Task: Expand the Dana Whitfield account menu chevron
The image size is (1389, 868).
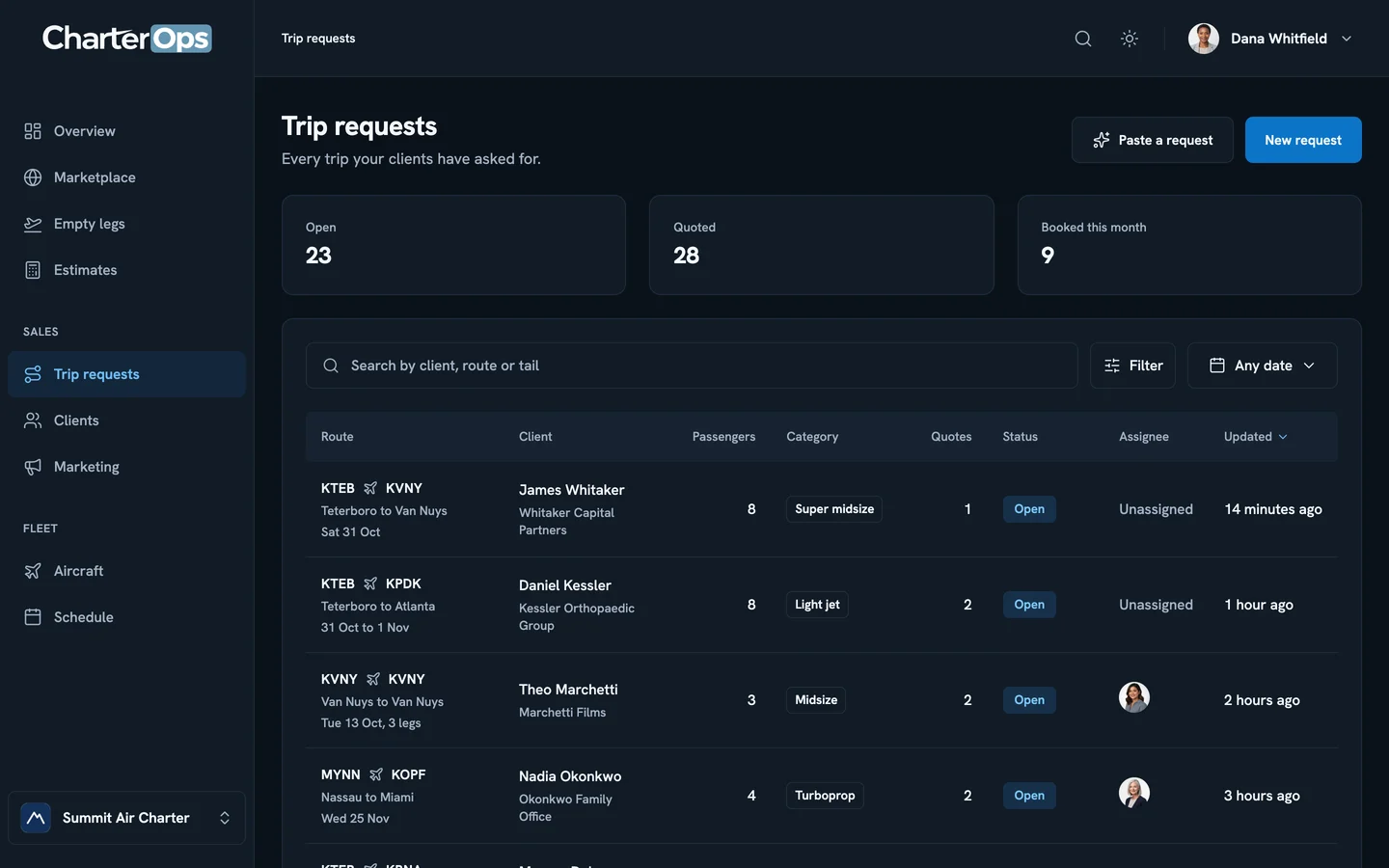Action: pos(1347,39)
